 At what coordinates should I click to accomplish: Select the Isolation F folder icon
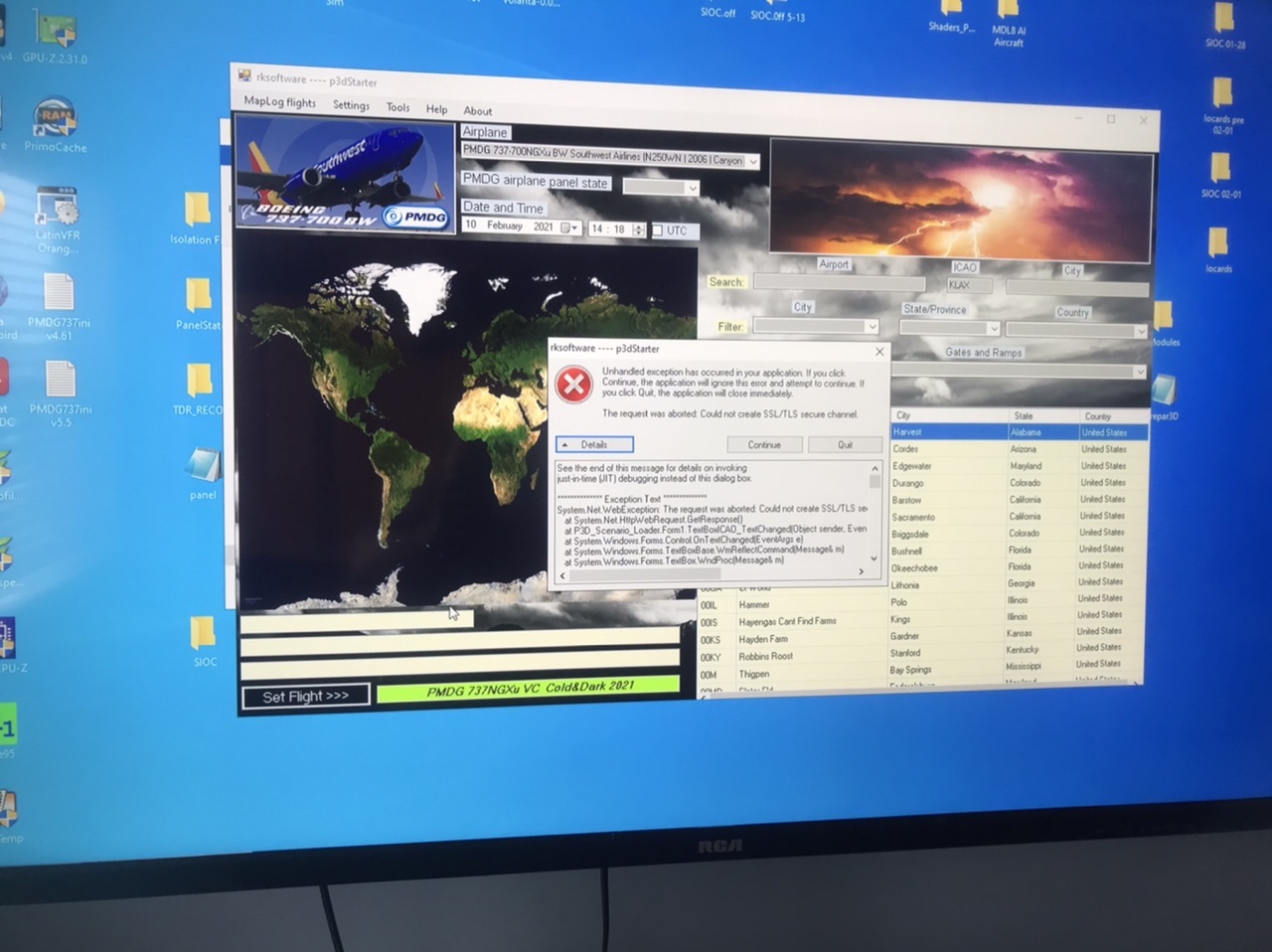(195, 219)
